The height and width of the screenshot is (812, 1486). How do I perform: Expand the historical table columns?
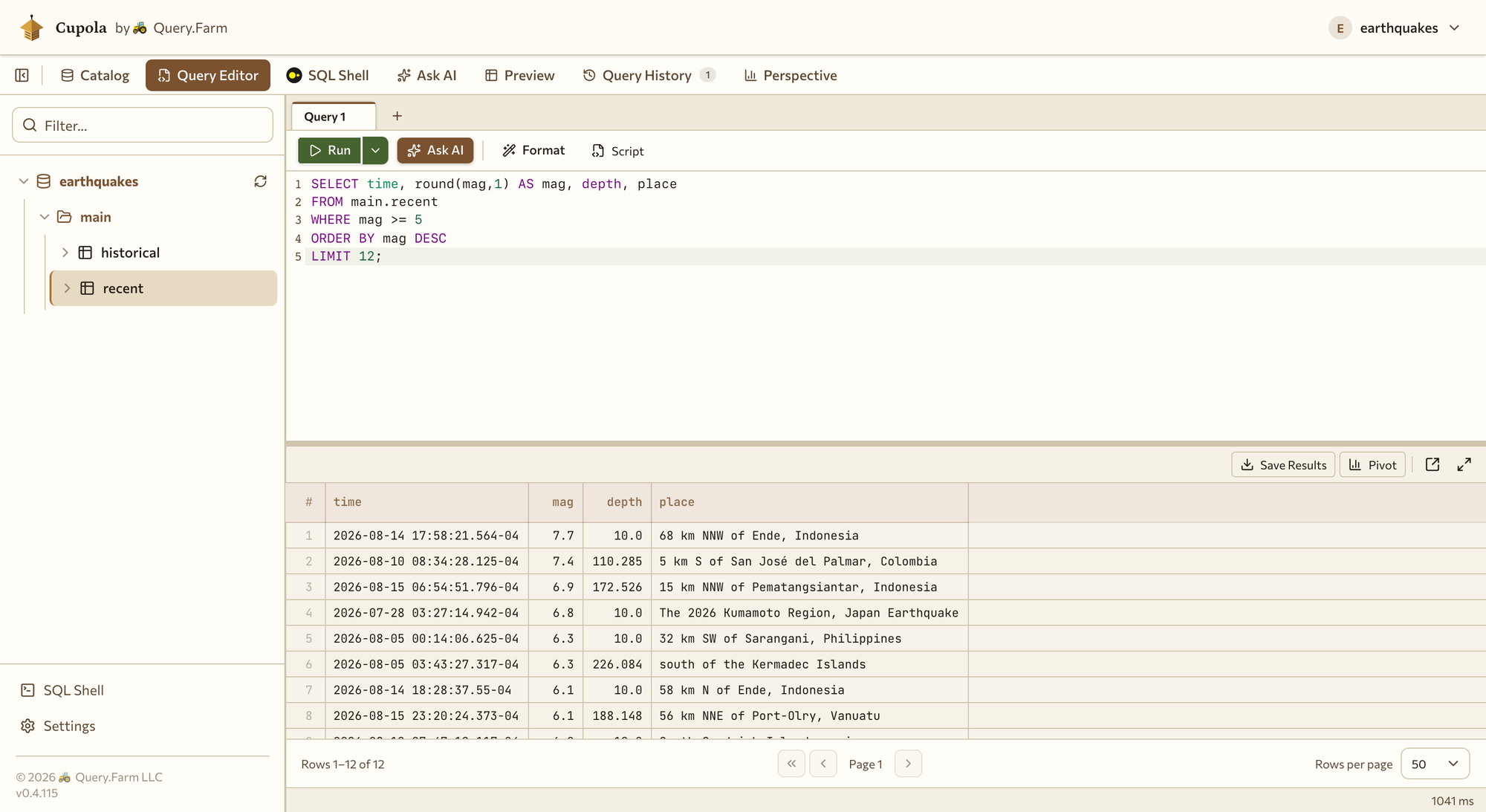click(65, 253)
